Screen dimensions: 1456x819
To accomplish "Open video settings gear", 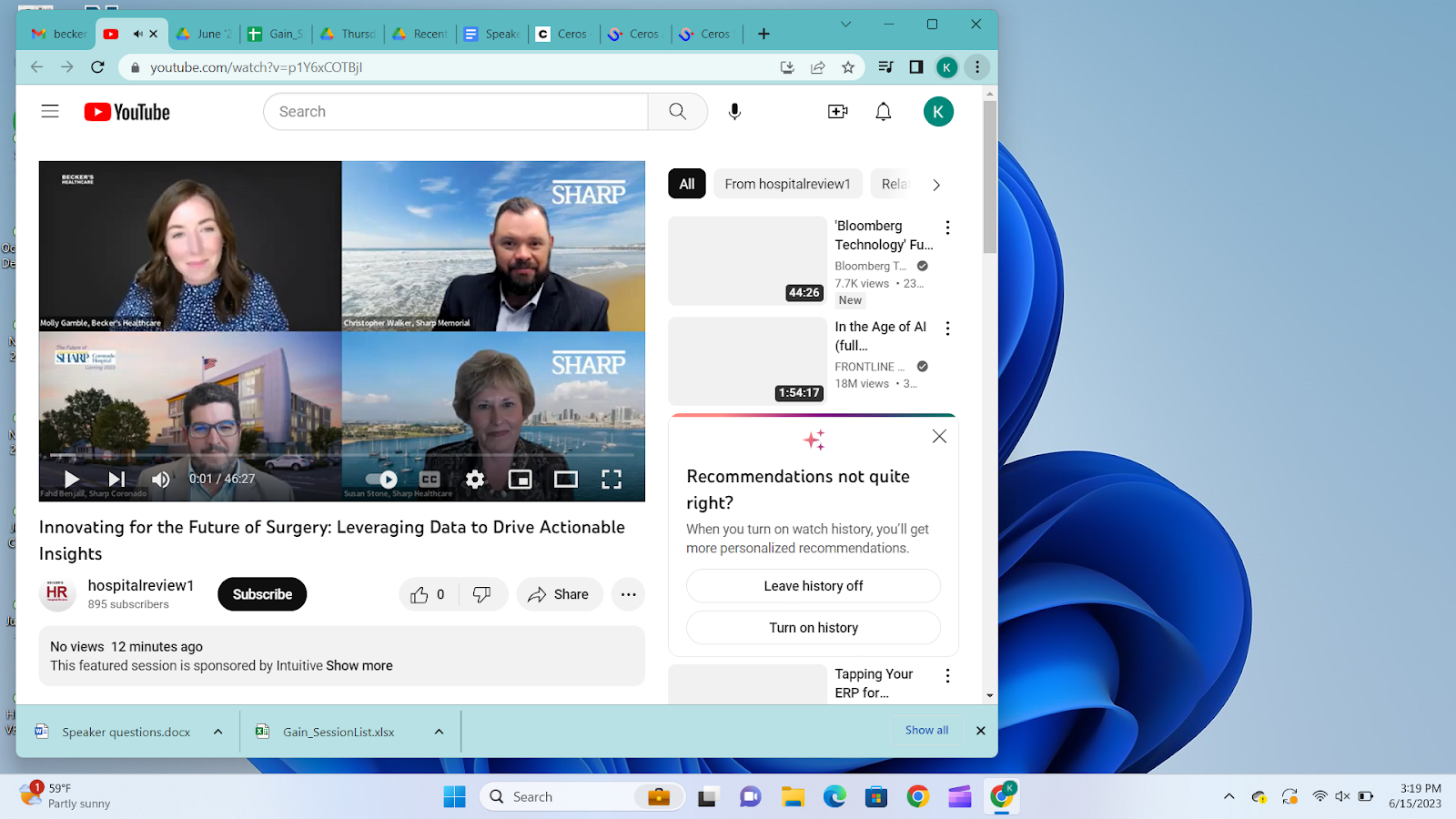I will point(475,479).
